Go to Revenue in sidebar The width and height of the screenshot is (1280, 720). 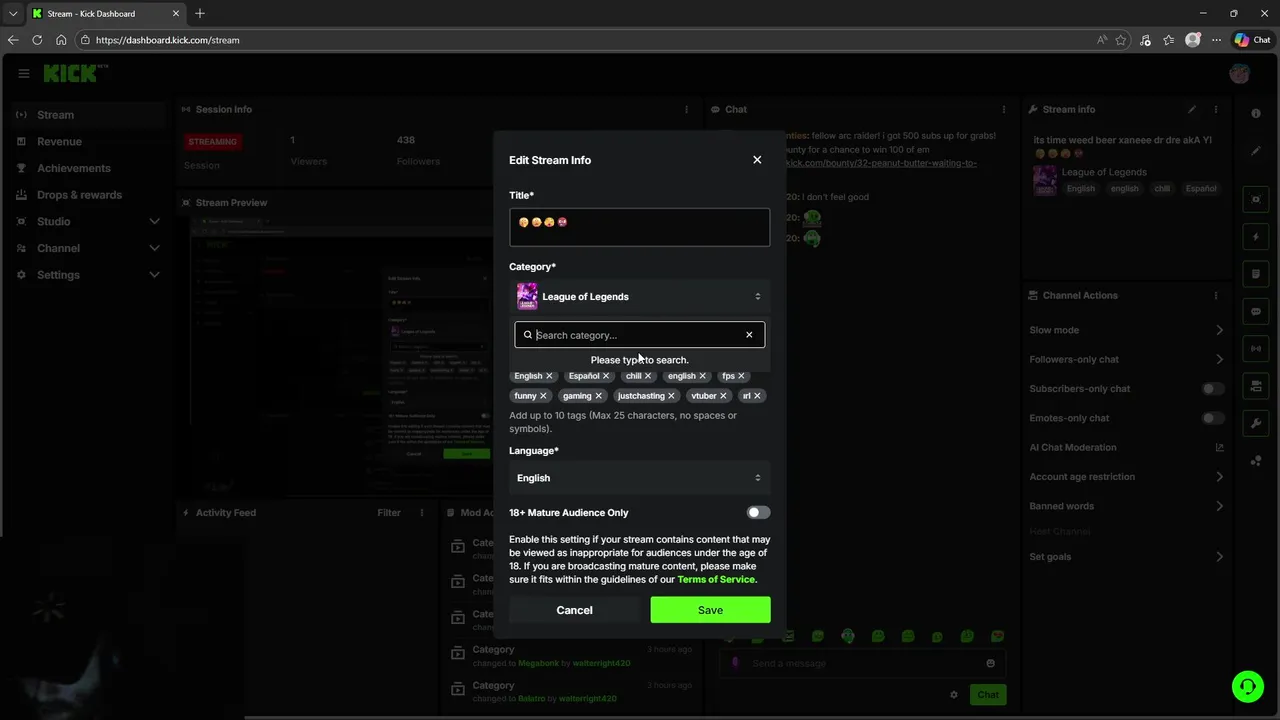pyautogui.click(x=88, y=142)
